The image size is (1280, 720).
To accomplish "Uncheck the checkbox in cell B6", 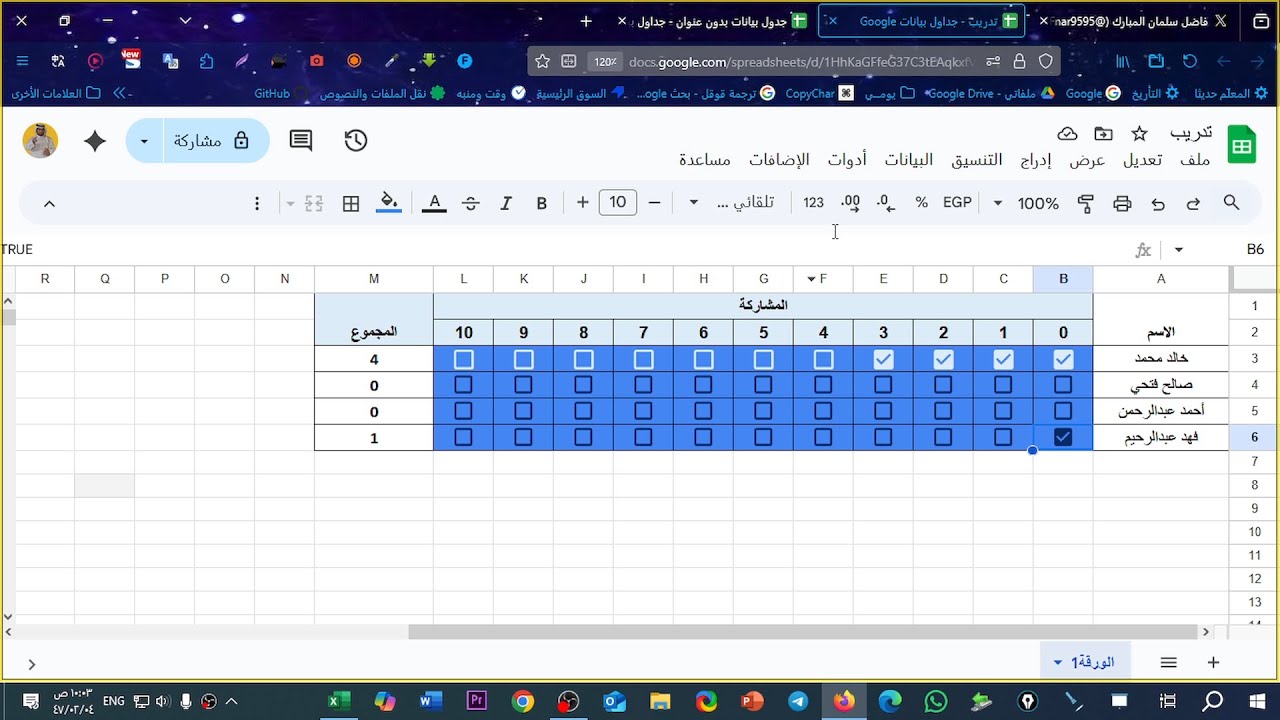I will (x=1063, y=437).
